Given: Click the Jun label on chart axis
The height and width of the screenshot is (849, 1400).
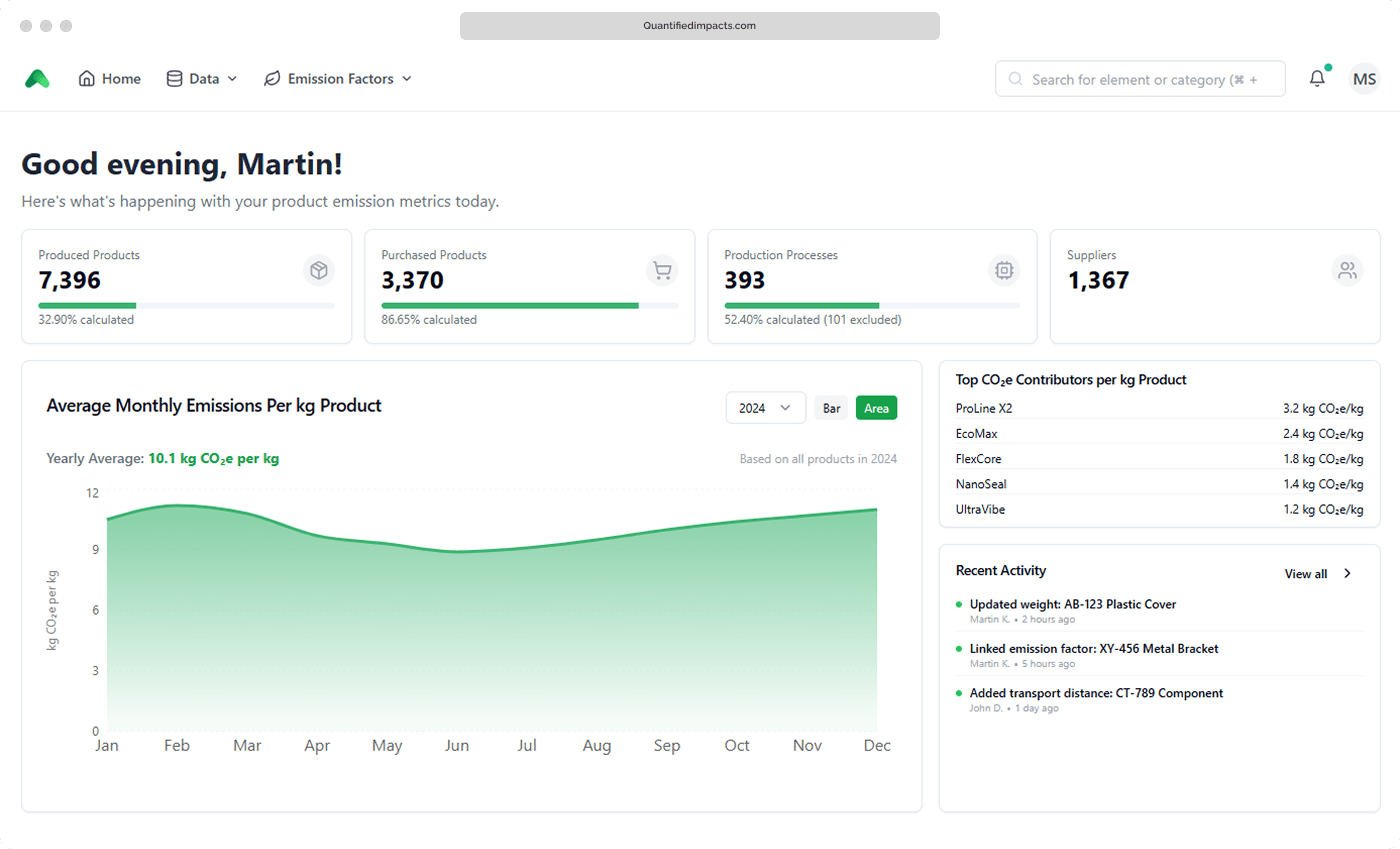Looking at the screenshot, I should tap(457, 746).
